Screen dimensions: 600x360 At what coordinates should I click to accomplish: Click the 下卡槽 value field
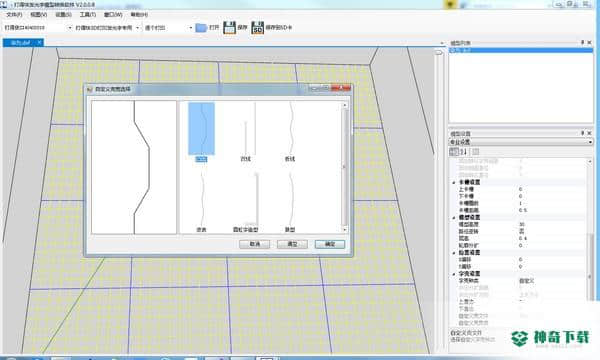[551, 196]
